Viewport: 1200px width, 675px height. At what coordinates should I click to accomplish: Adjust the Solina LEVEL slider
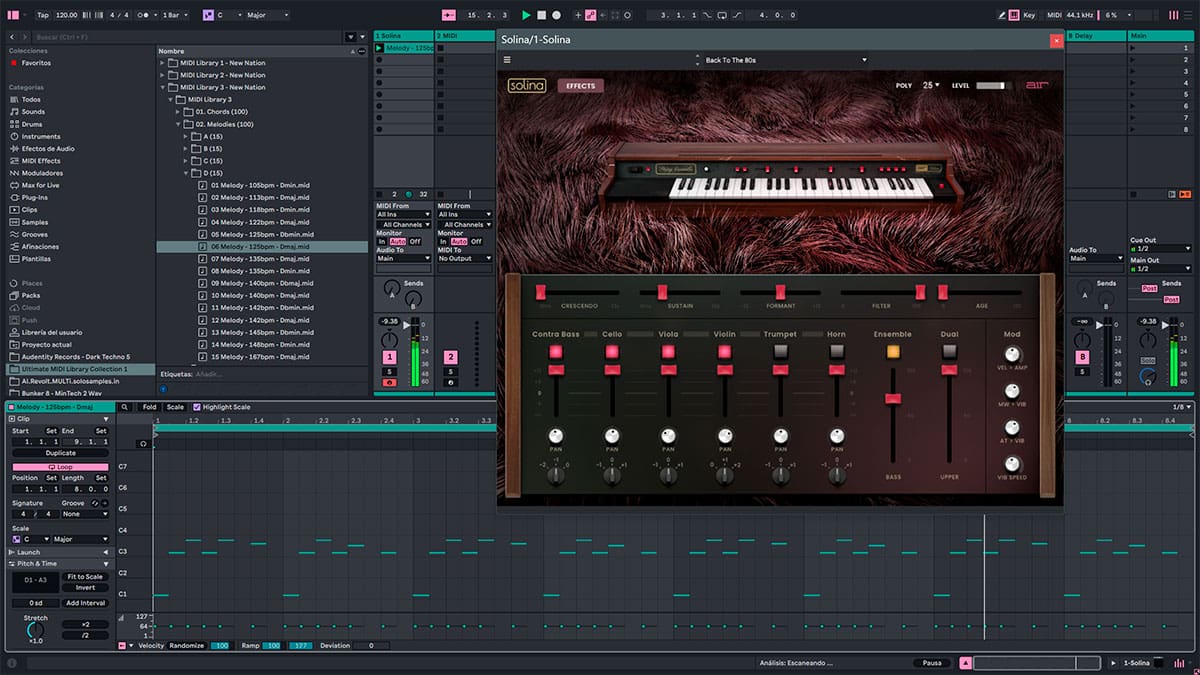(x=992, y=85)
